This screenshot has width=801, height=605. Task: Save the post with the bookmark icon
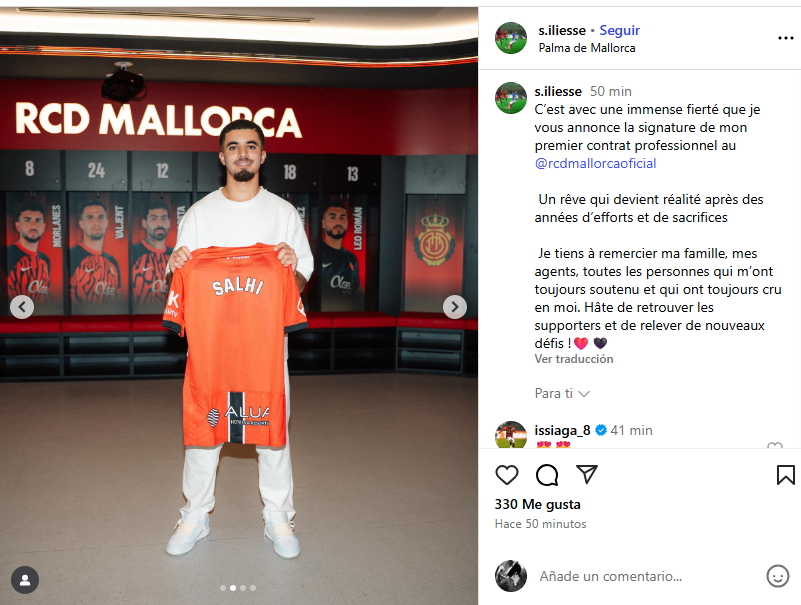pos(785,475)
